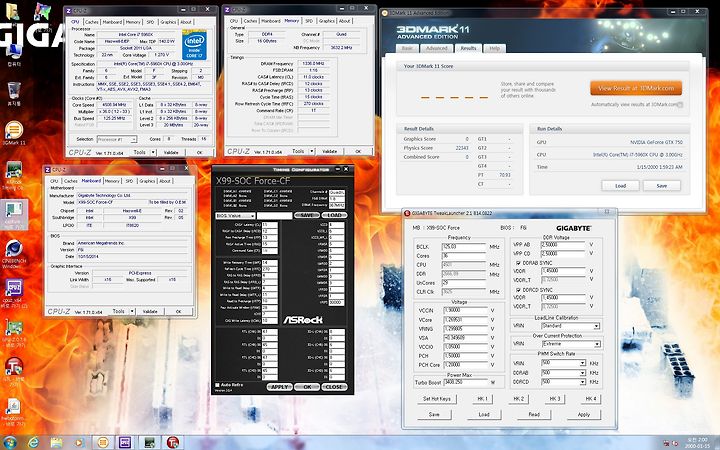Click the Apply button in TweakLauncher
This screenshot has width=720, height=450.
[x=584, y=414]
